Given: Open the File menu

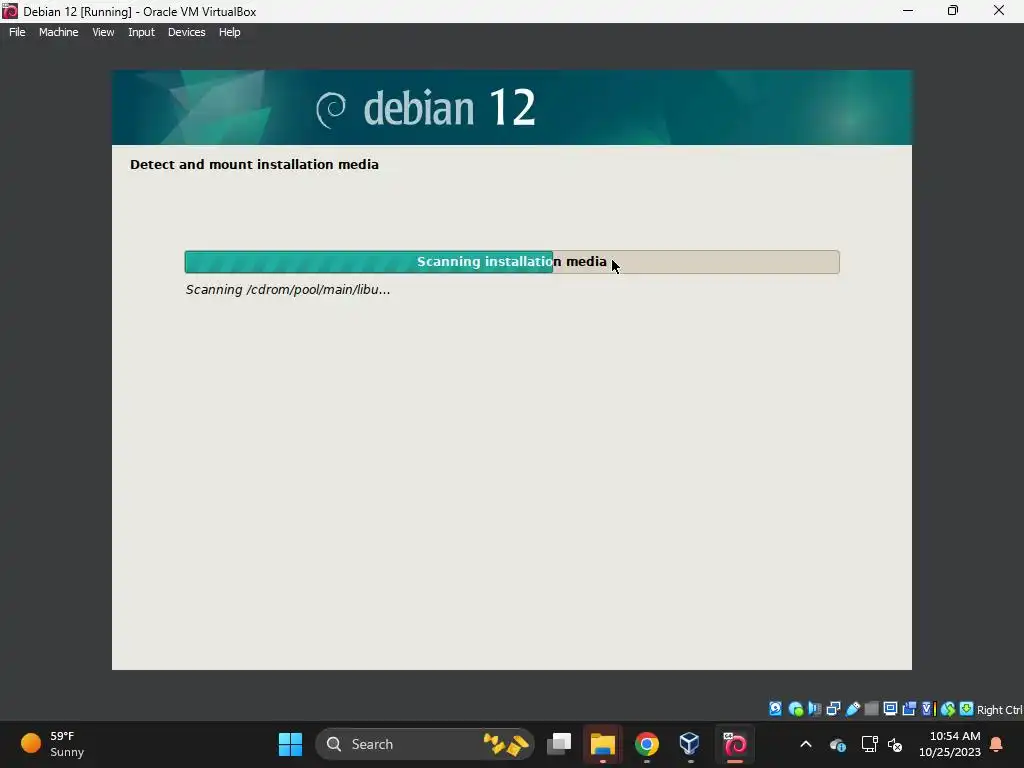Looking at the screenshot, I should click(17, 32).
